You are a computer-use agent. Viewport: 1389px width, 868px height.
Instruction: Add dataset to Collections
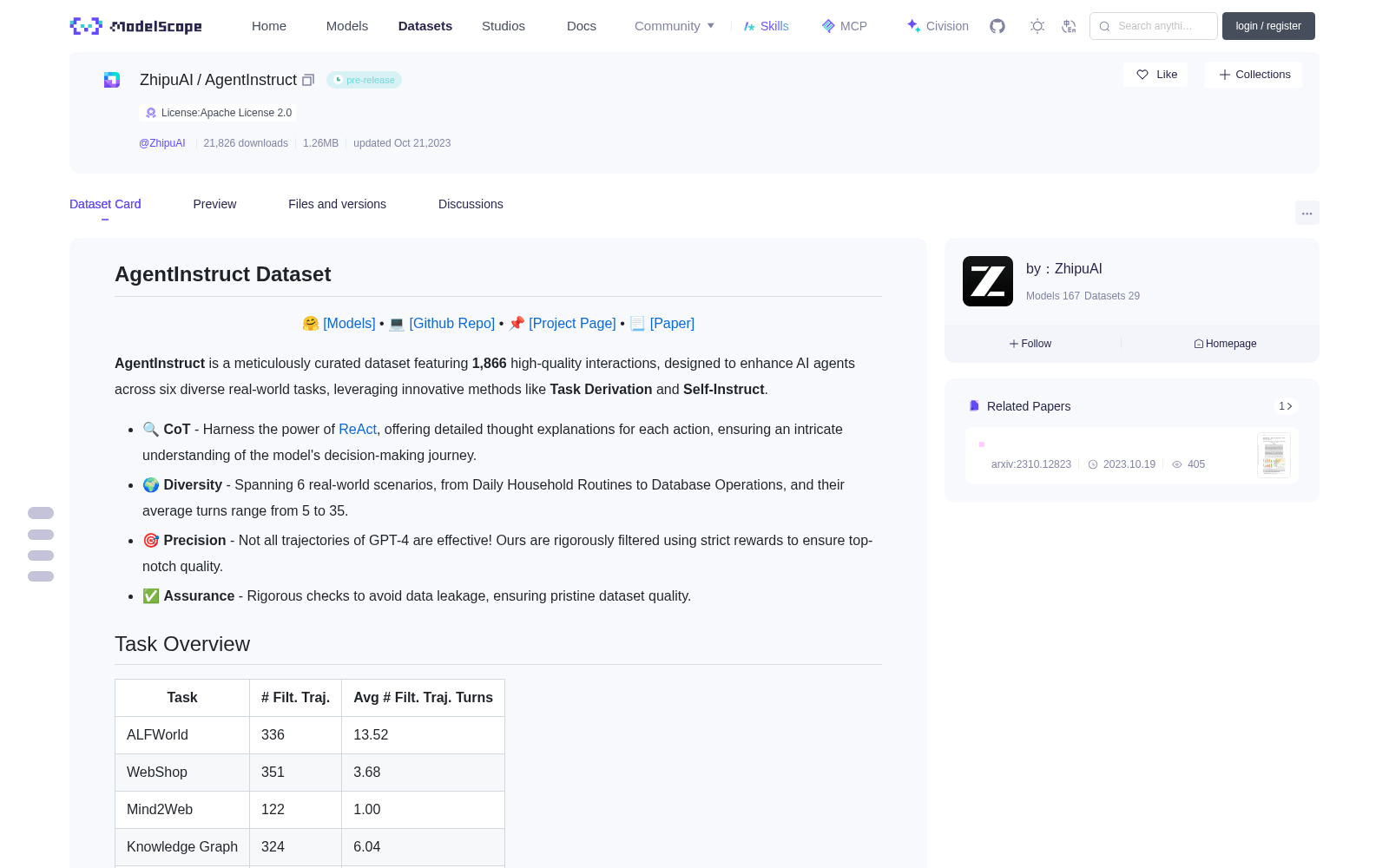point(1254,75)
